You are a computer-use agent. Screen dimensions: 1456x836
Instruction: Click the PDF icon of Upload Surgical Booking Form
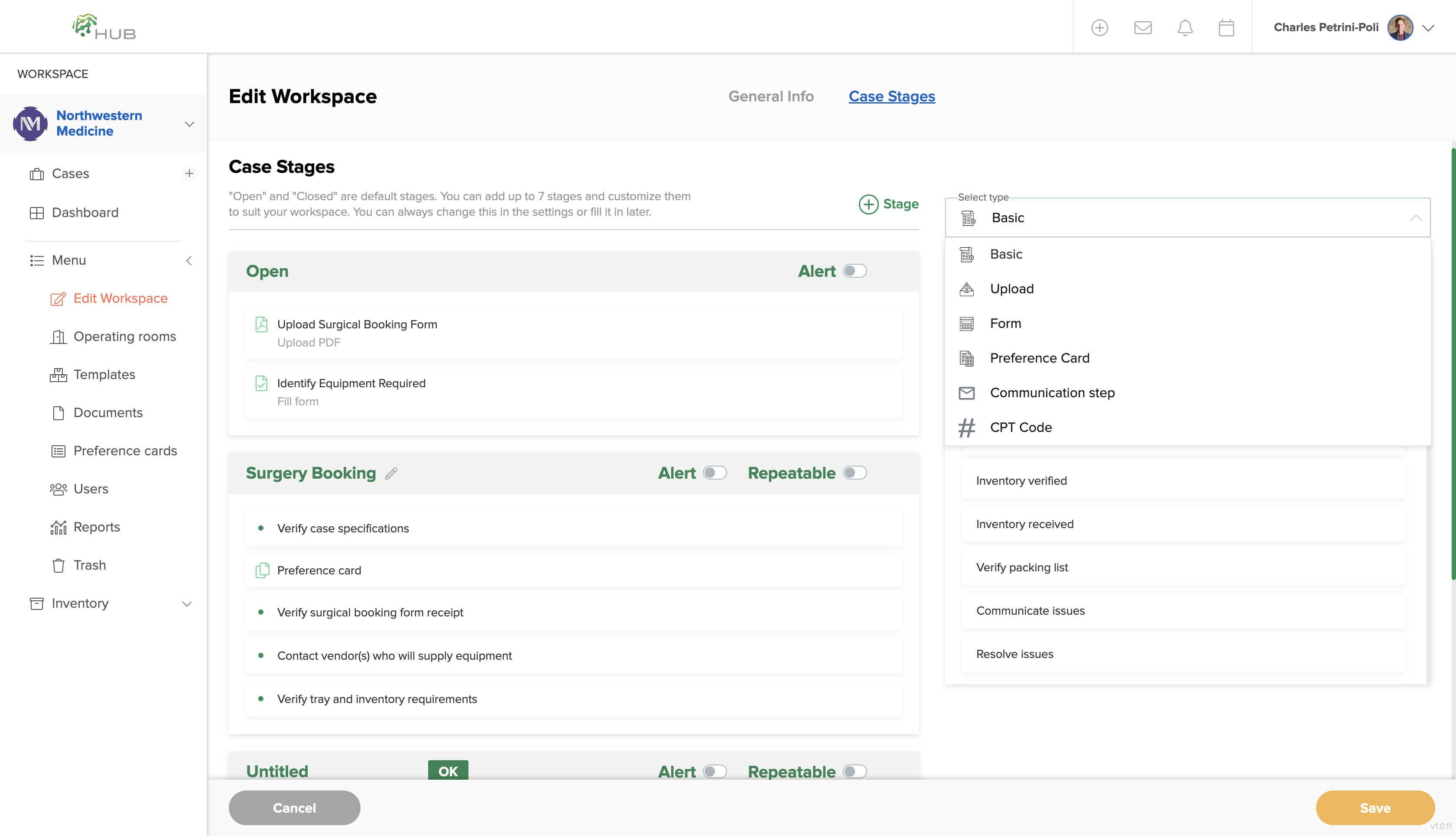pos(261,324)
